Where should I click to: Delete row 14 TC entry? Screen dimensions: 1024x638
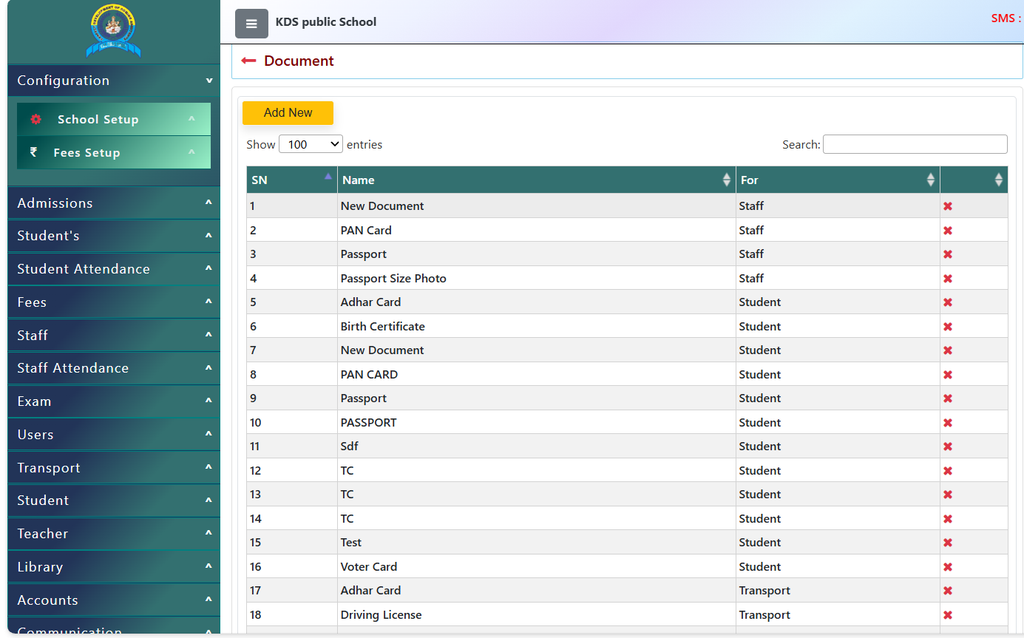pyautogui.click(x=948, y=519)
